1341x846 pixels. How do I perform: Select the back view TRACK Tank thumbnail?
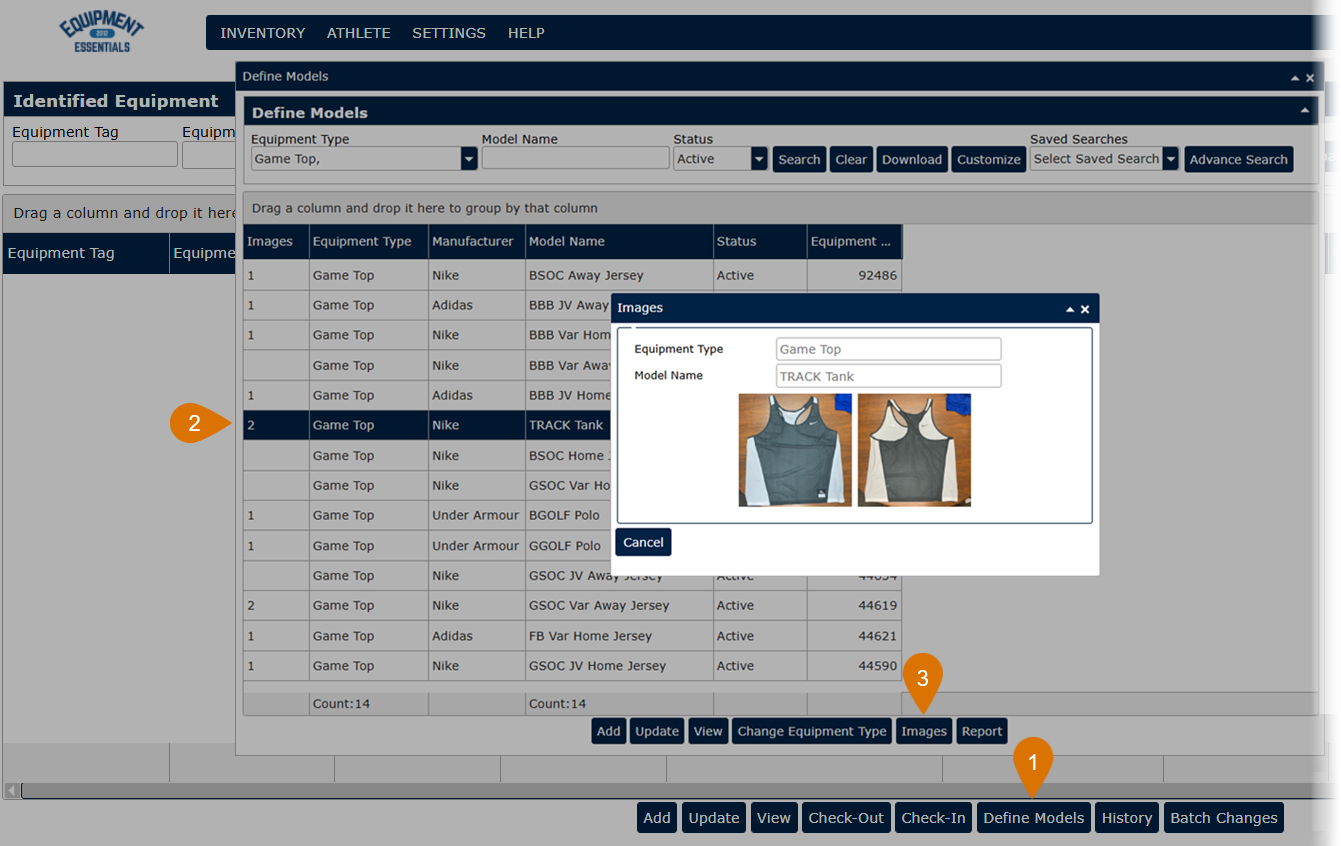coord(914,450)
